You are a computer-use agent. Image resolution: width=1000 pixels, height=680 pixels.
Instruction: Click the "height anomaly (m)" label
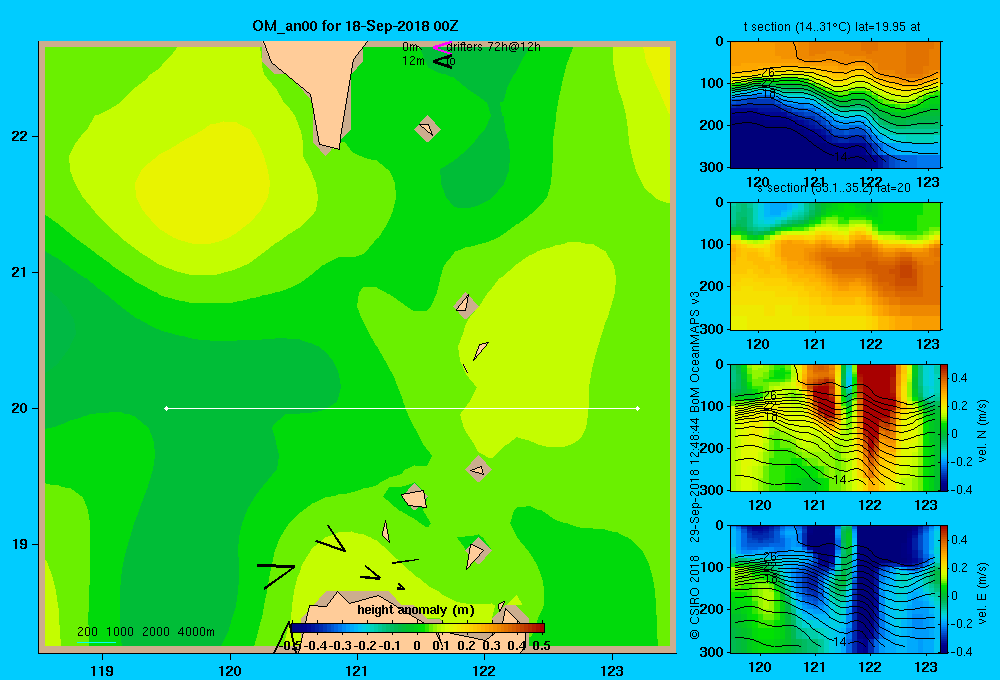[416, 610]
